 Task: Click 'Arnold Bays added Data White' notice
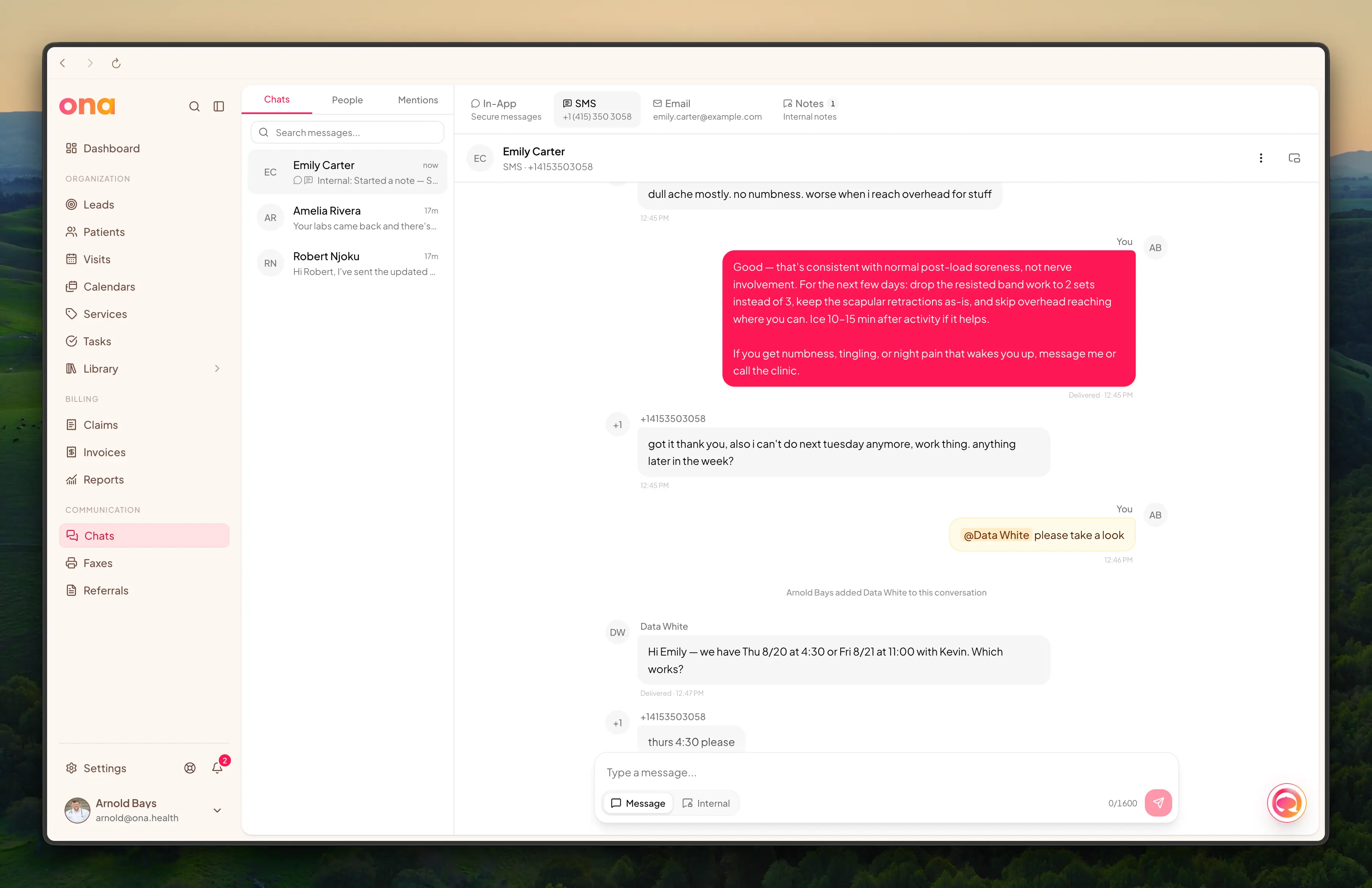pyautogui.click(x=886, y=593)
